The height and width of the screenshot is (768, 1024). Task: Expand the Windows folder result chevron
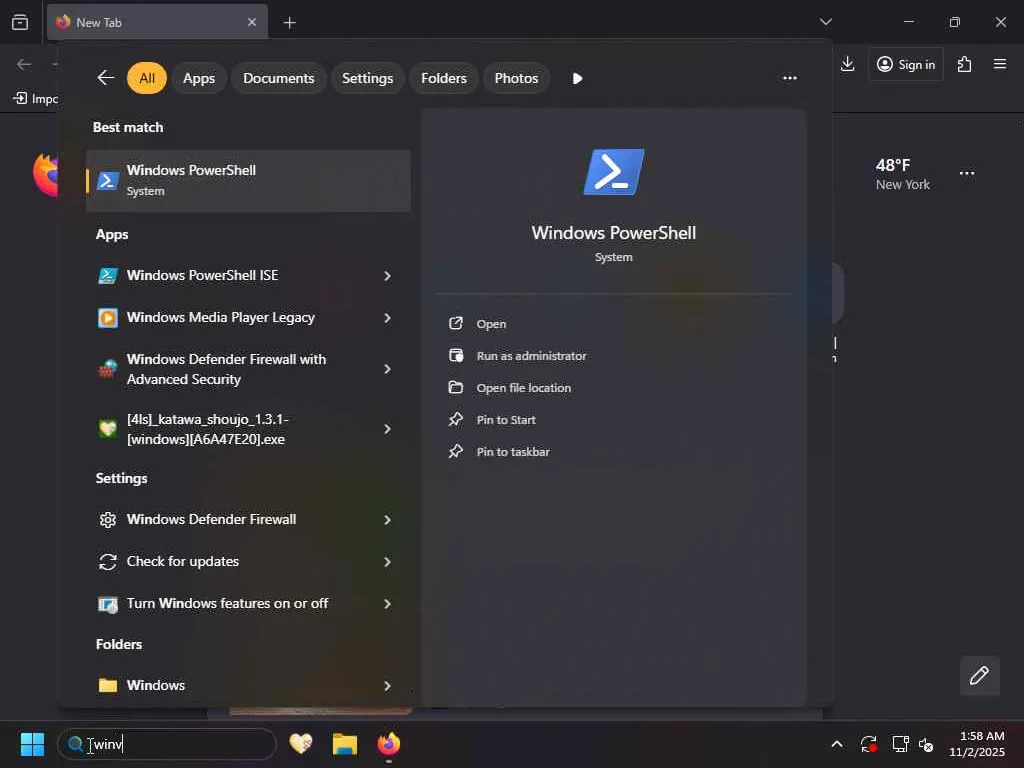(387, 686)
